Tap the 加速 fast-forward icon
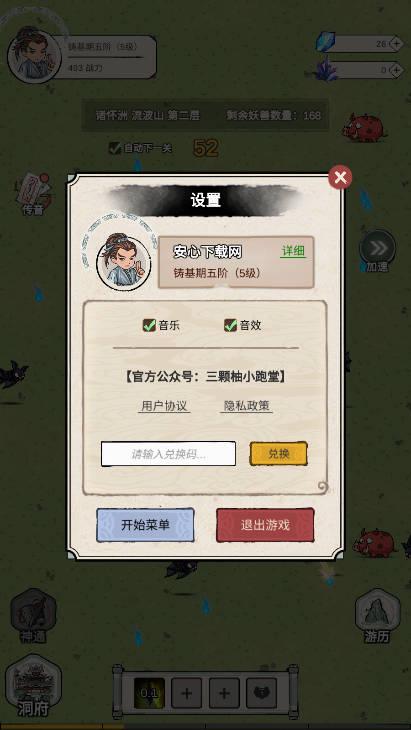Screen dimensions: 411x730 (x=377, y=251)
